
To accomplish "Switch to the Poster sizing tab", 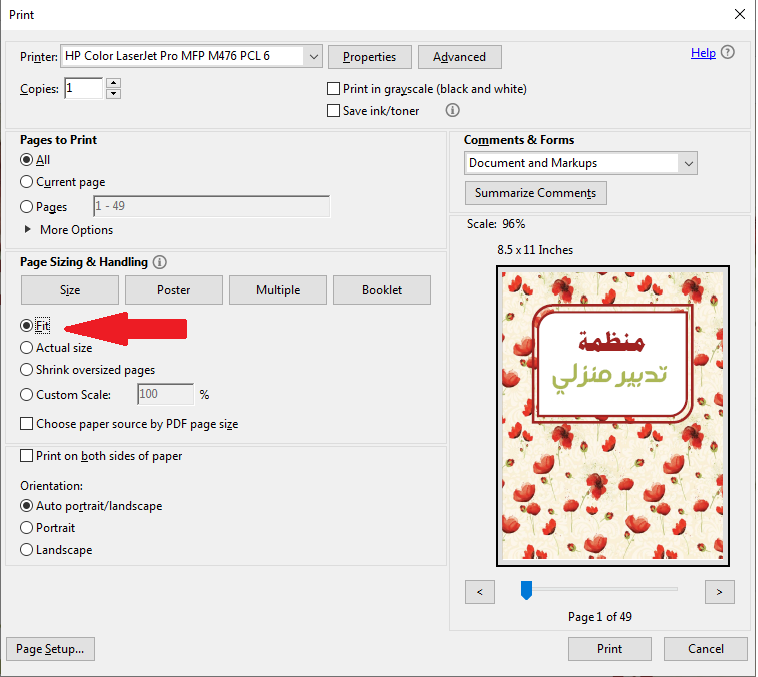I will 174,290.
